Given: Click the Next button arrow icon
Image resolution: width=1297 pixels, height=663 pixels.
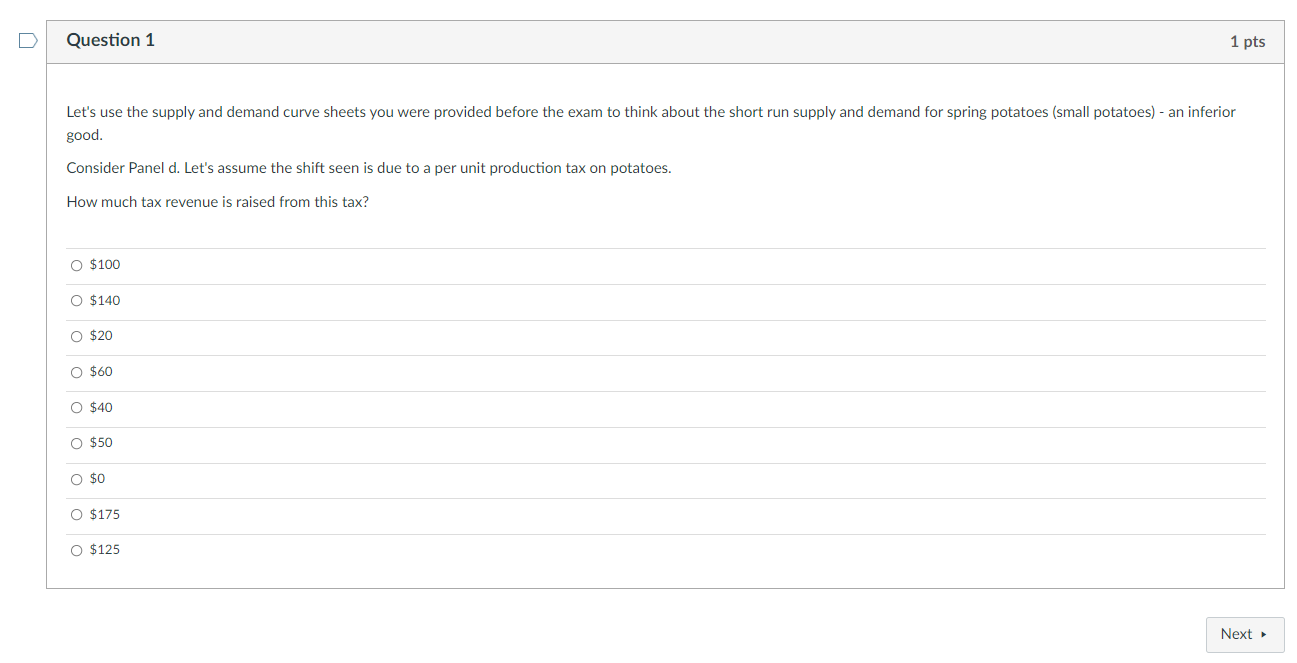Looking at the screenshot, I should coord(1262,634).
